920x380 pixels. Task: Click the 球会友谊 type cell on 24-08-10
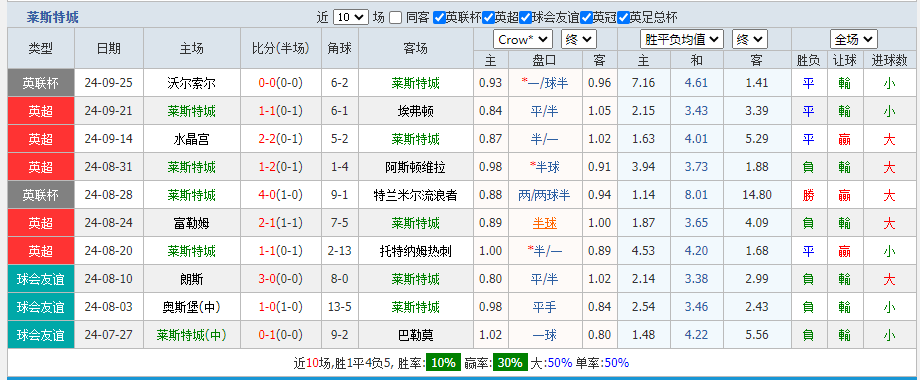coord(41,280)
